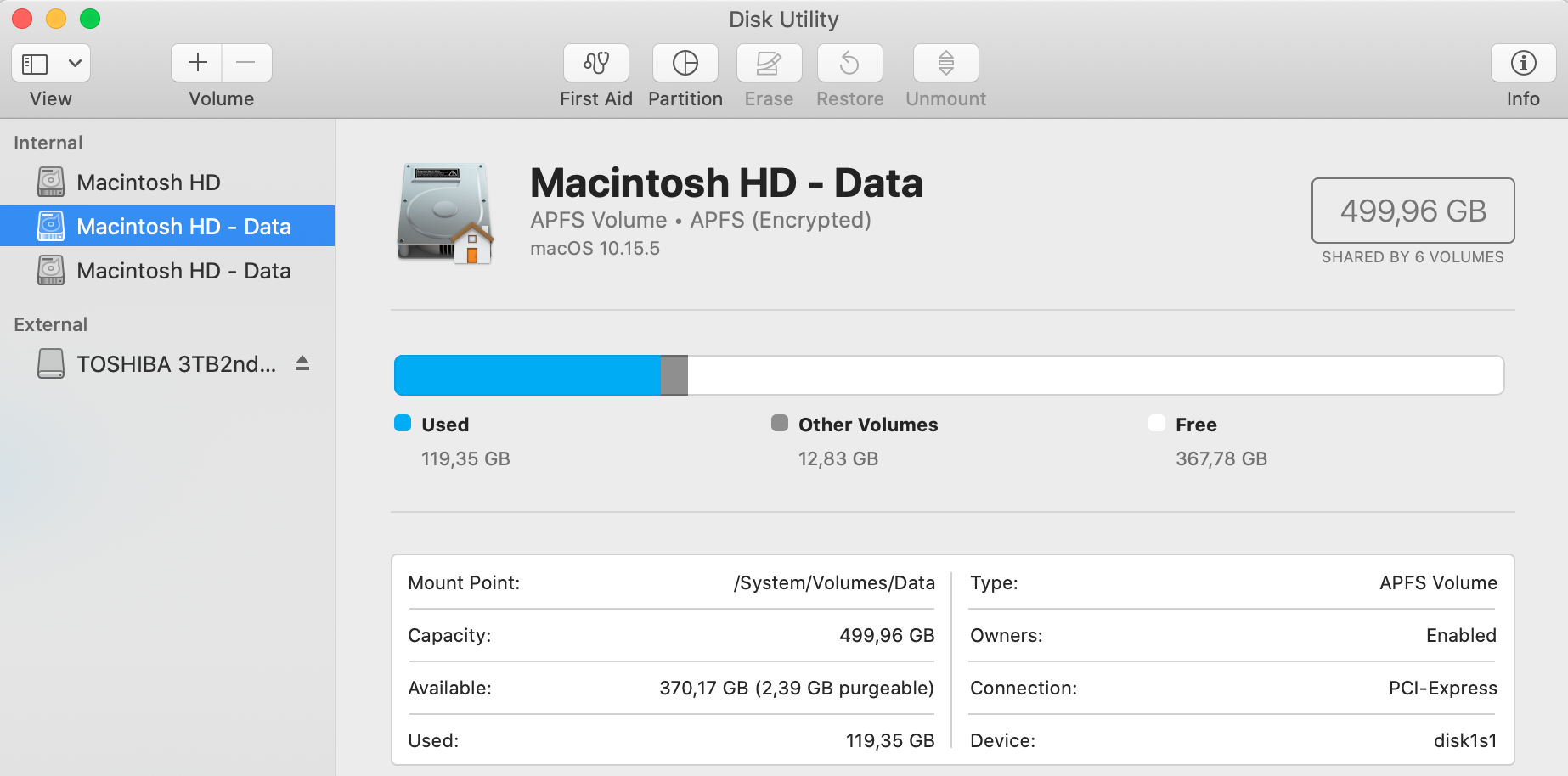
Task: Click the Connection: label
Action: click(x=1024, y=689)
